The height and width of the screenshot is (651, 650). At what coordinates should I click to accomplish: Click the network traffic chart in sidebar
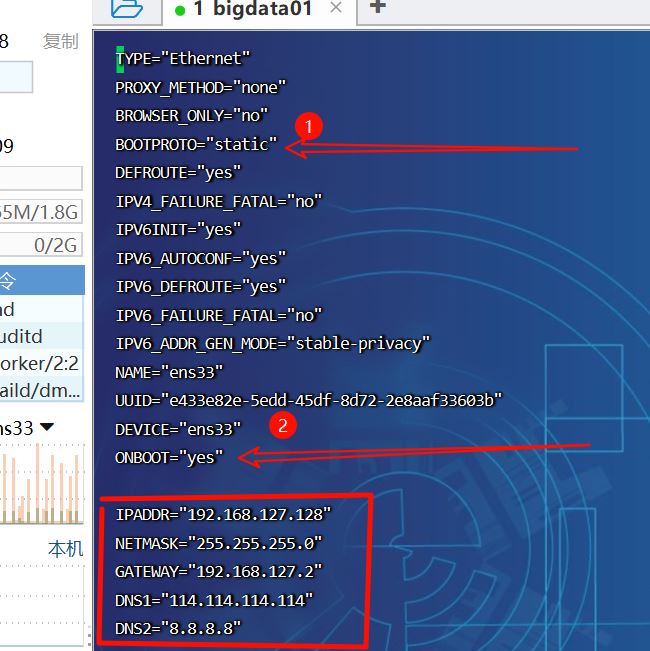42,483
